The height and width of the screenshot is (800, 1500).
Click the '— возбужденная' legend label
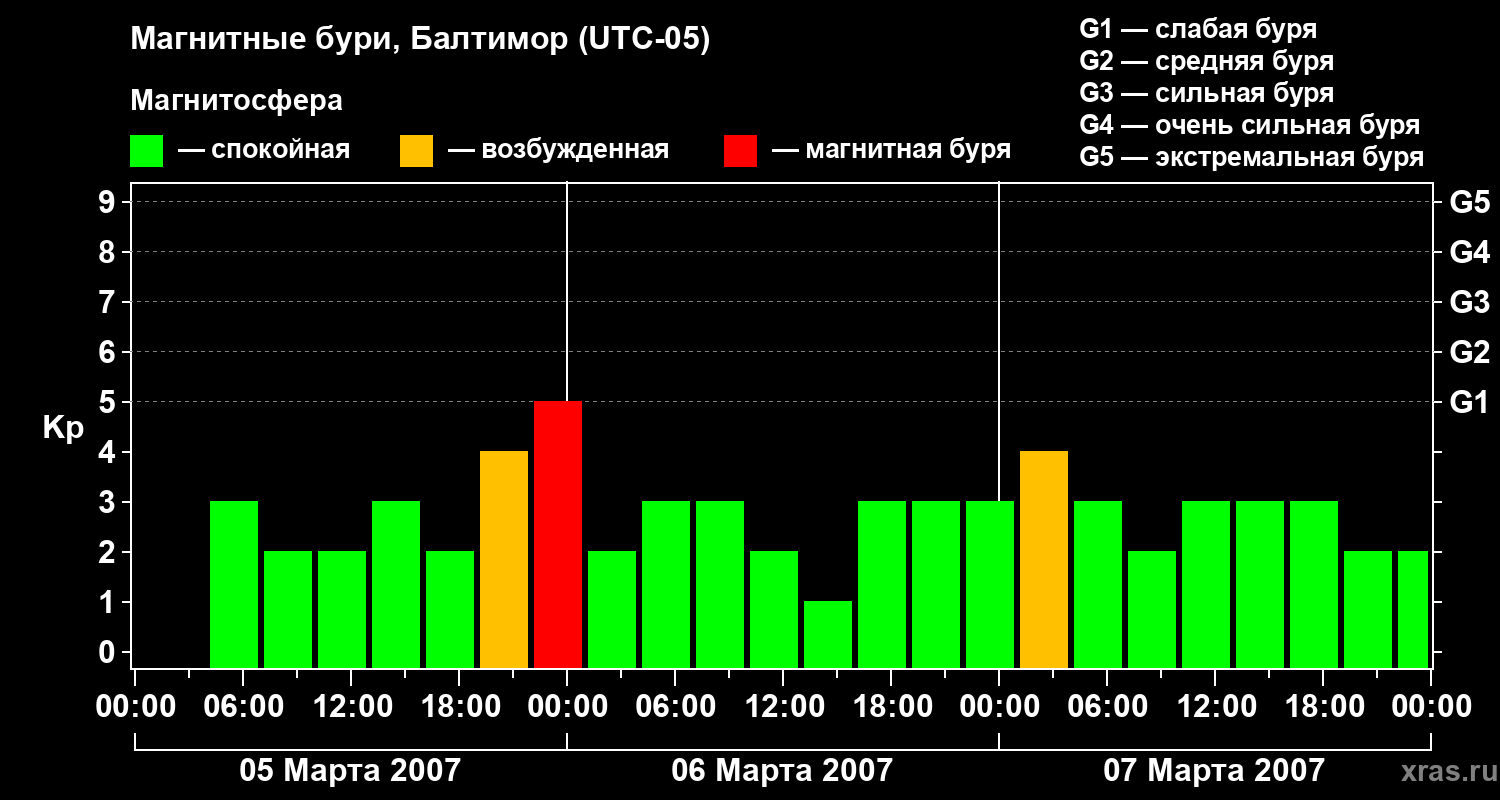click(558, 150)
